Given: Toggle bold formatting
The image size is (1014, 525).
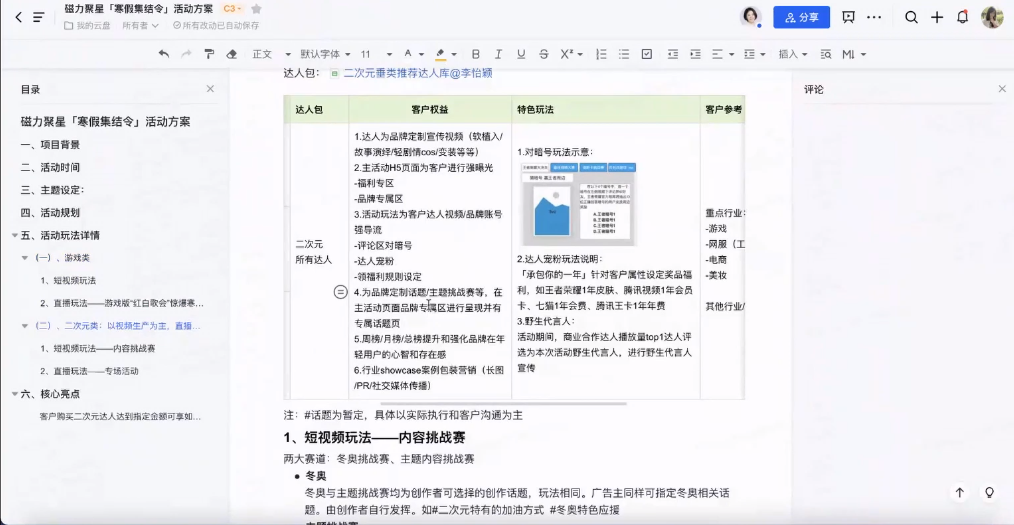Looking at the screenshot, I should 476,54.
